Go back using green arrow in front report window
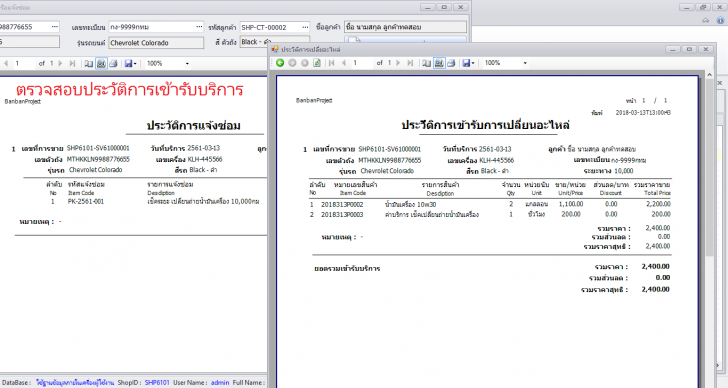Screen dimensions: 728x388 pos(280,63)
